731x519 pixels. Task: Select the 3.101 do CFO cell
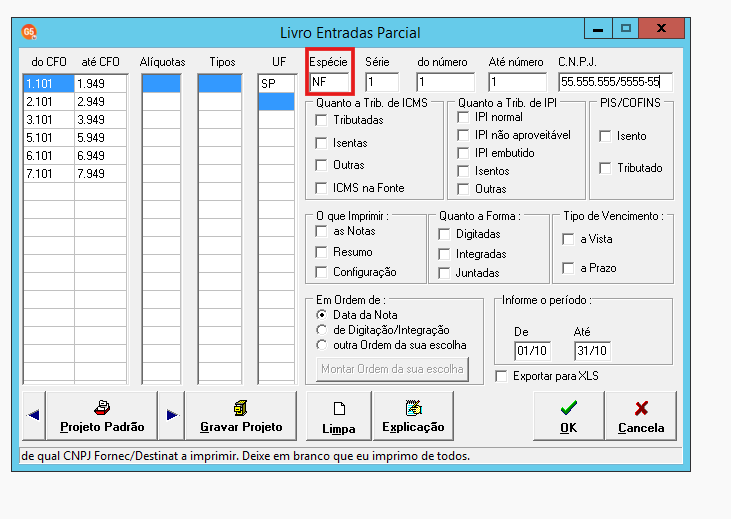click(49, 120)
